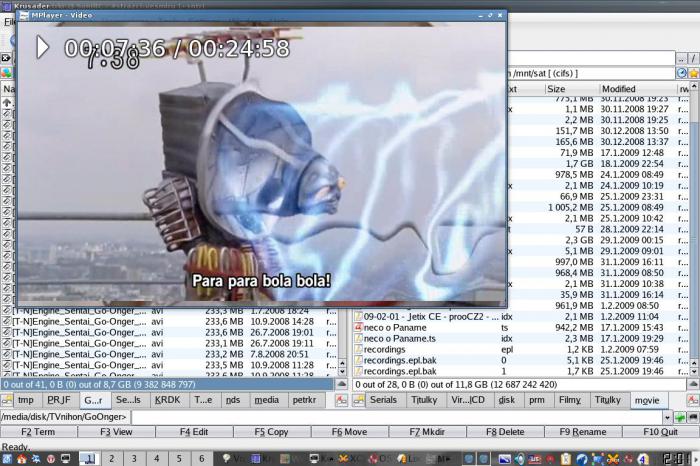Open the Klipper clipboard tray icon
The width and height of the screenshot is (700, 466).
point(566,458)
